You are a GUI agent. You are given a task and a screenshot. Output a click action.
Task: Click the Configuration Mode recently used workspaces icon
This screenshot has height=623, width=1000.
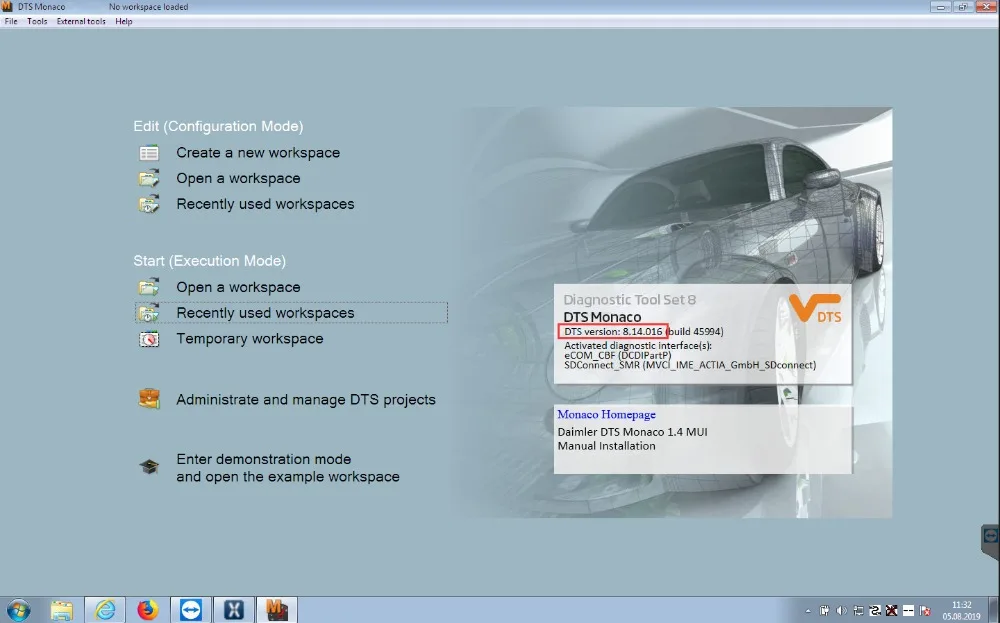(149, 205)
